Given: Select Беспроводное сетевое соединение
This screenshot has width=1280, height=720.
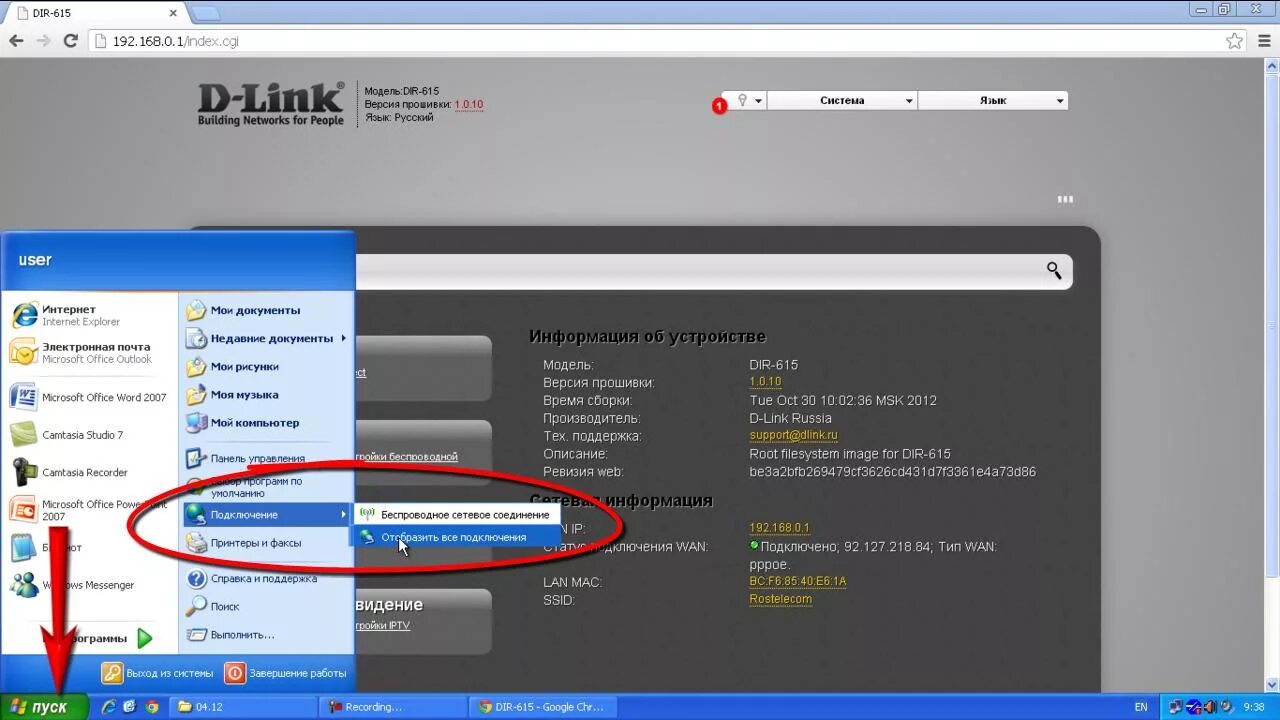Looking at the screenshot, I should [x=455, y=514].
